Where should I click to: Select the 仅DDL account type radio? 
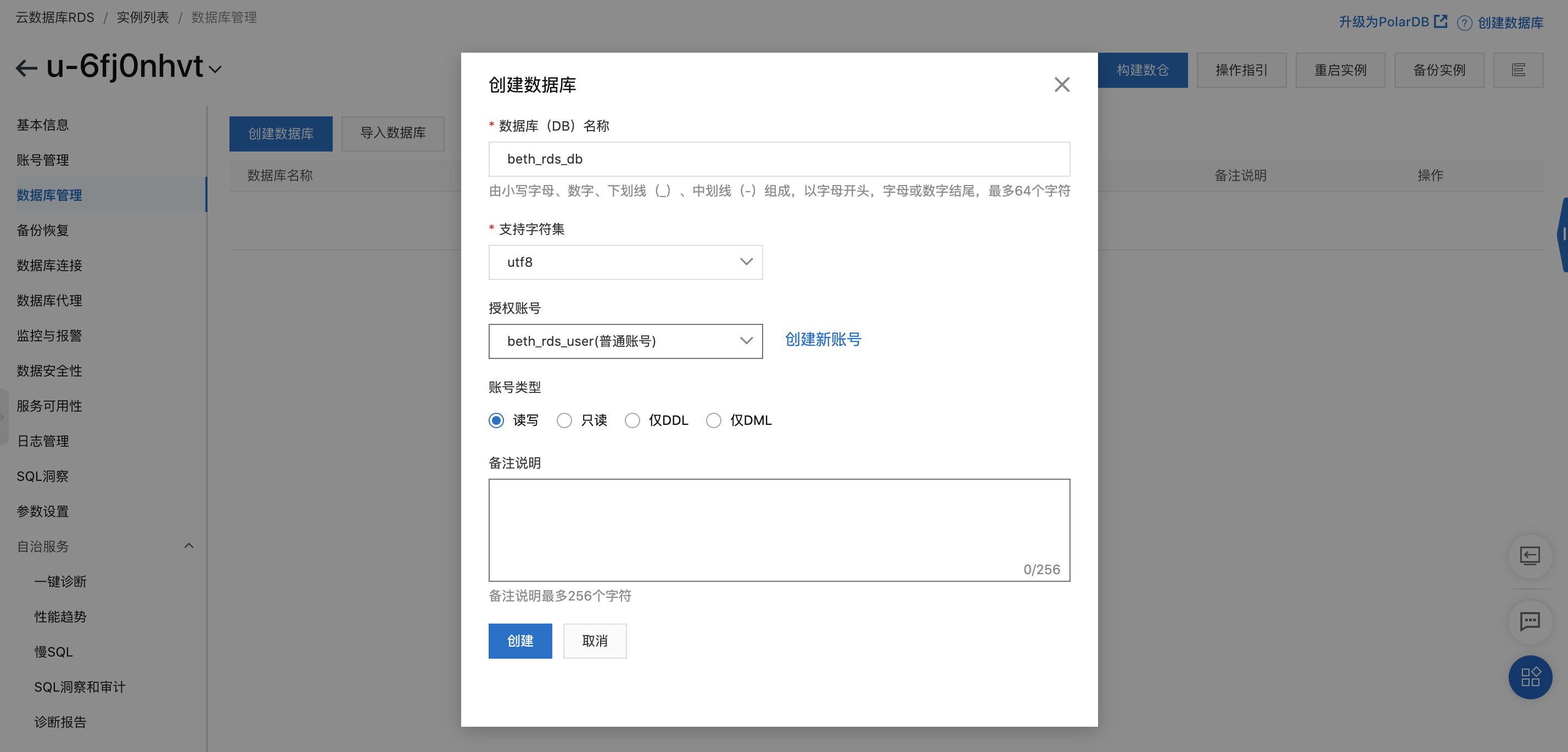pos(632,420)
